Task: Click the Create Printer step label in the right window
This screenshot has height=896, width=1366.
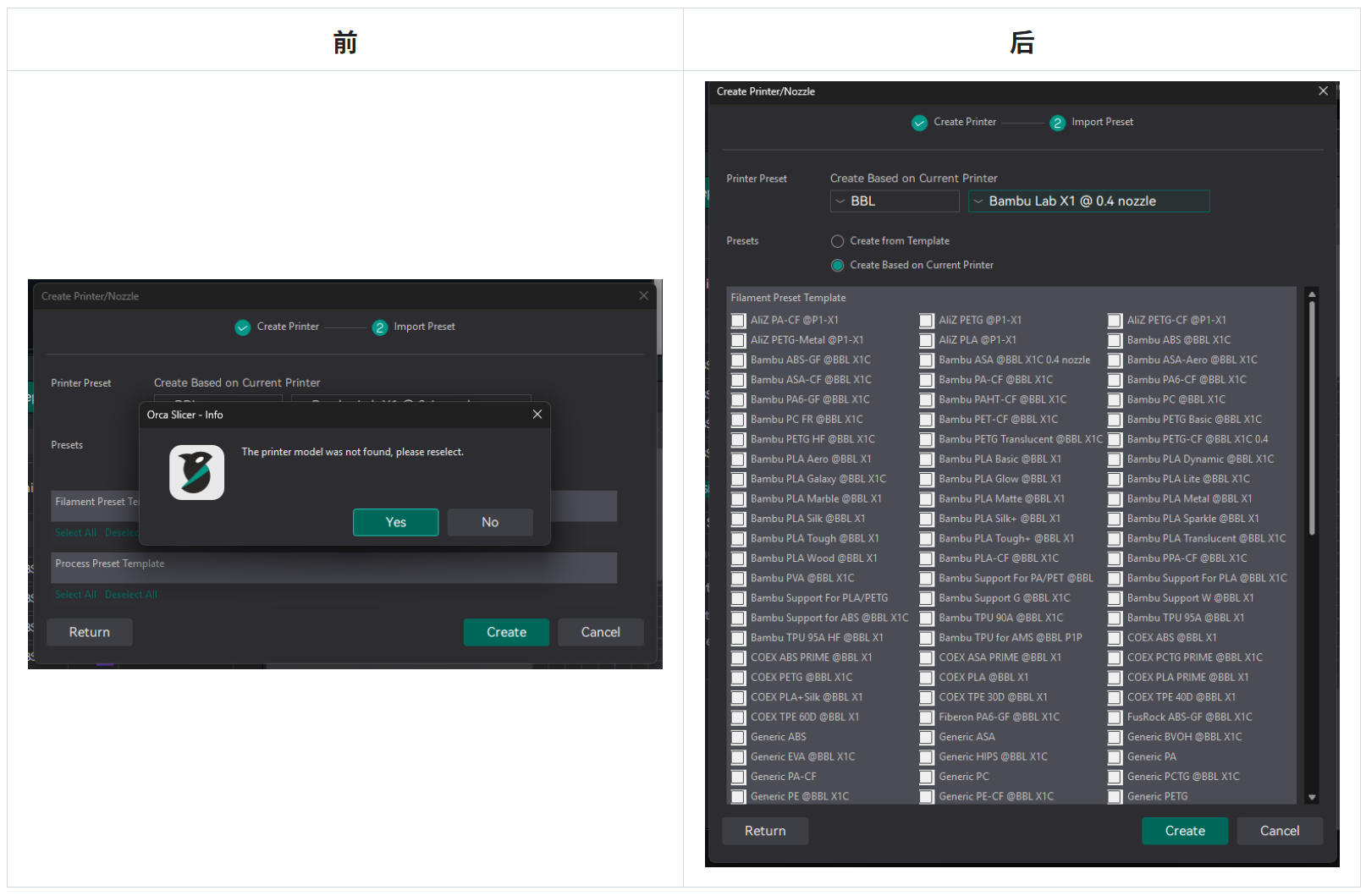Action: pos(965,122)
